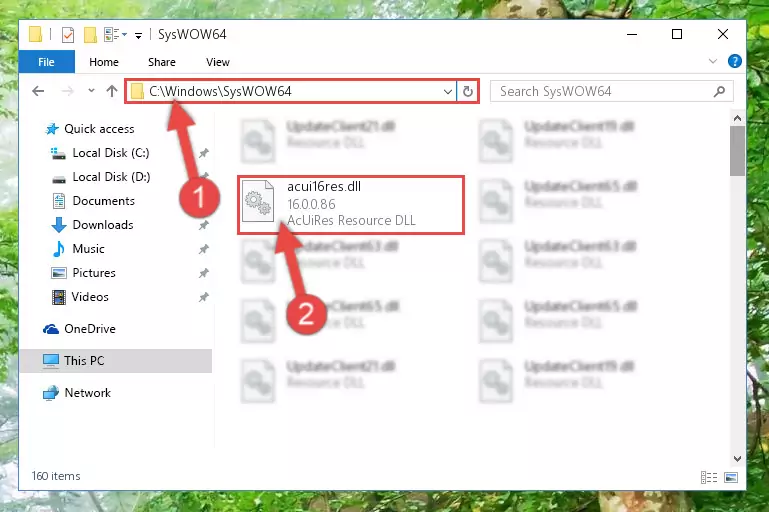Go up one folder level
Viewport: 769px width, 512px height.
point(112,91)
